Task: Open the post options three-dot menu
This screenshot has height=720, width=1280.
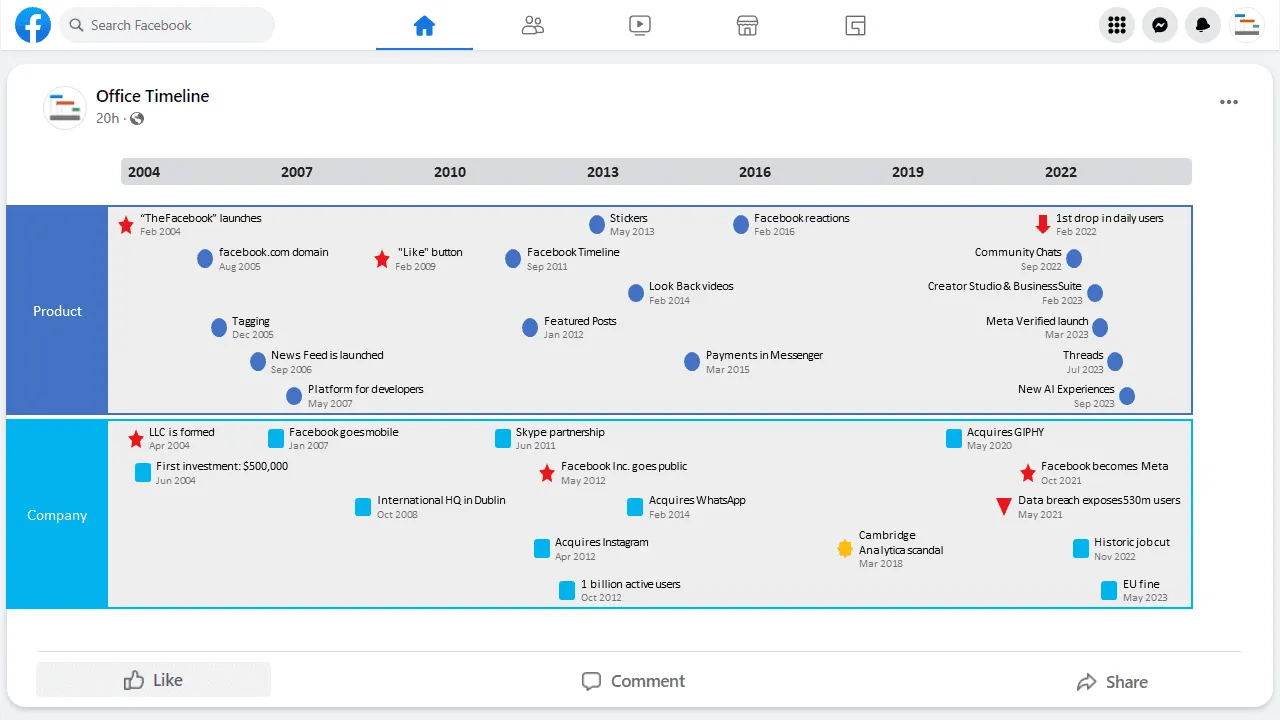Action: [1228, 101]
